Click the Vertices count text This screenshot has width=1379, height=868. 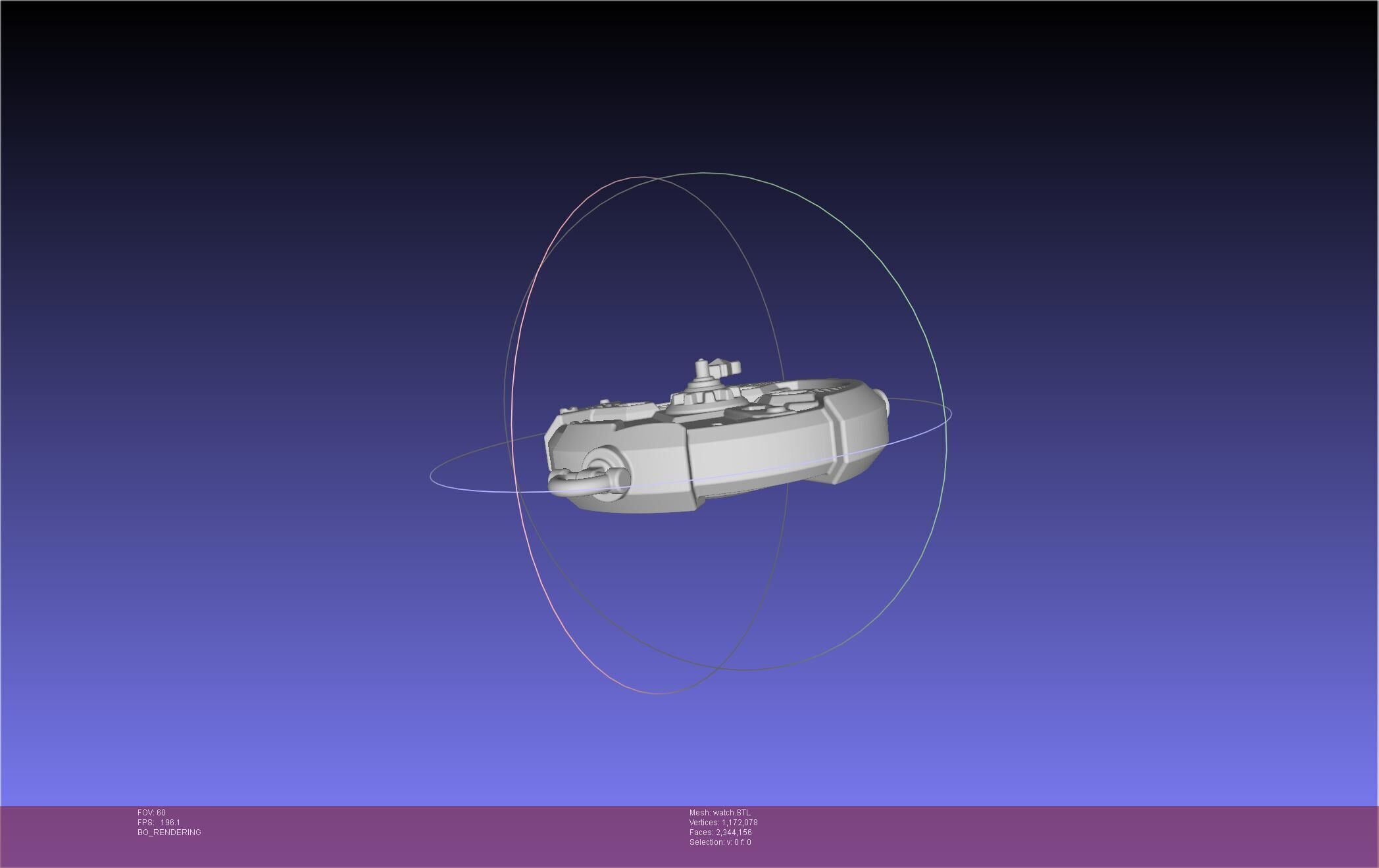722,823
